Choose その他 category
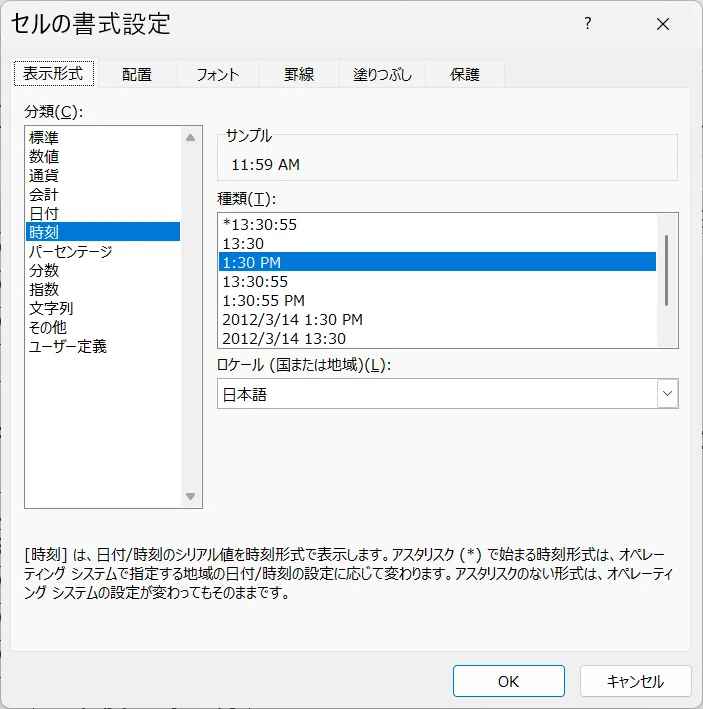 (x=103, y=327)
